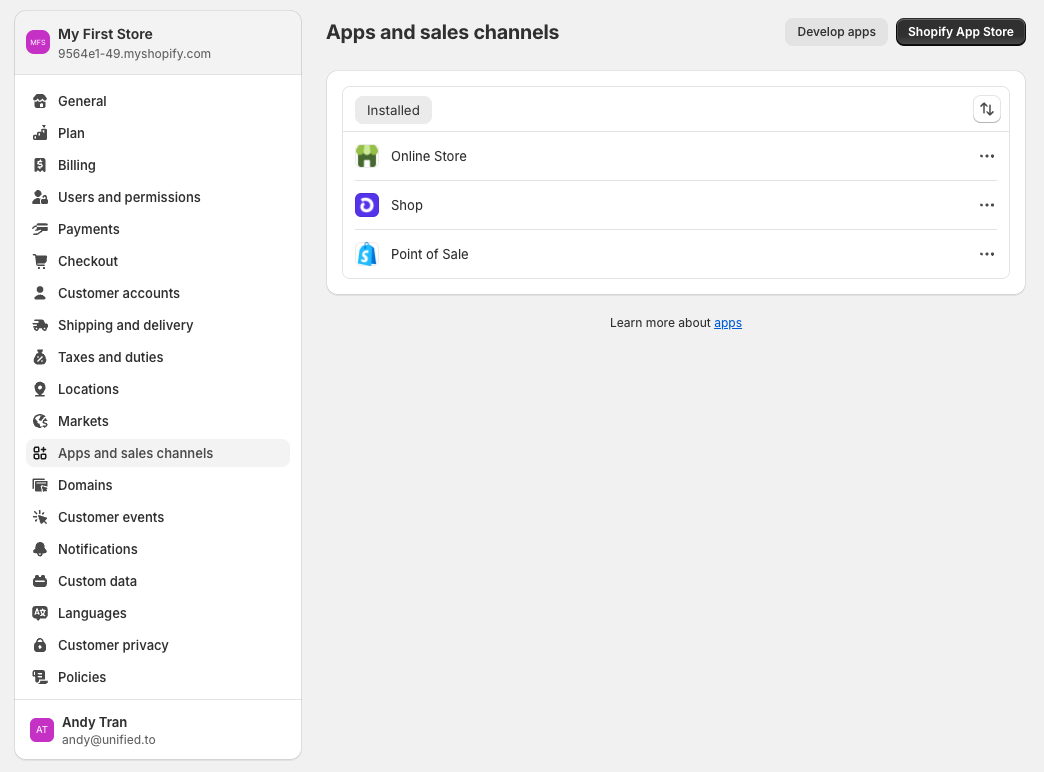Select Users and permissions in the sidebar
This screenshot has height=772, width=1044.
158,197
